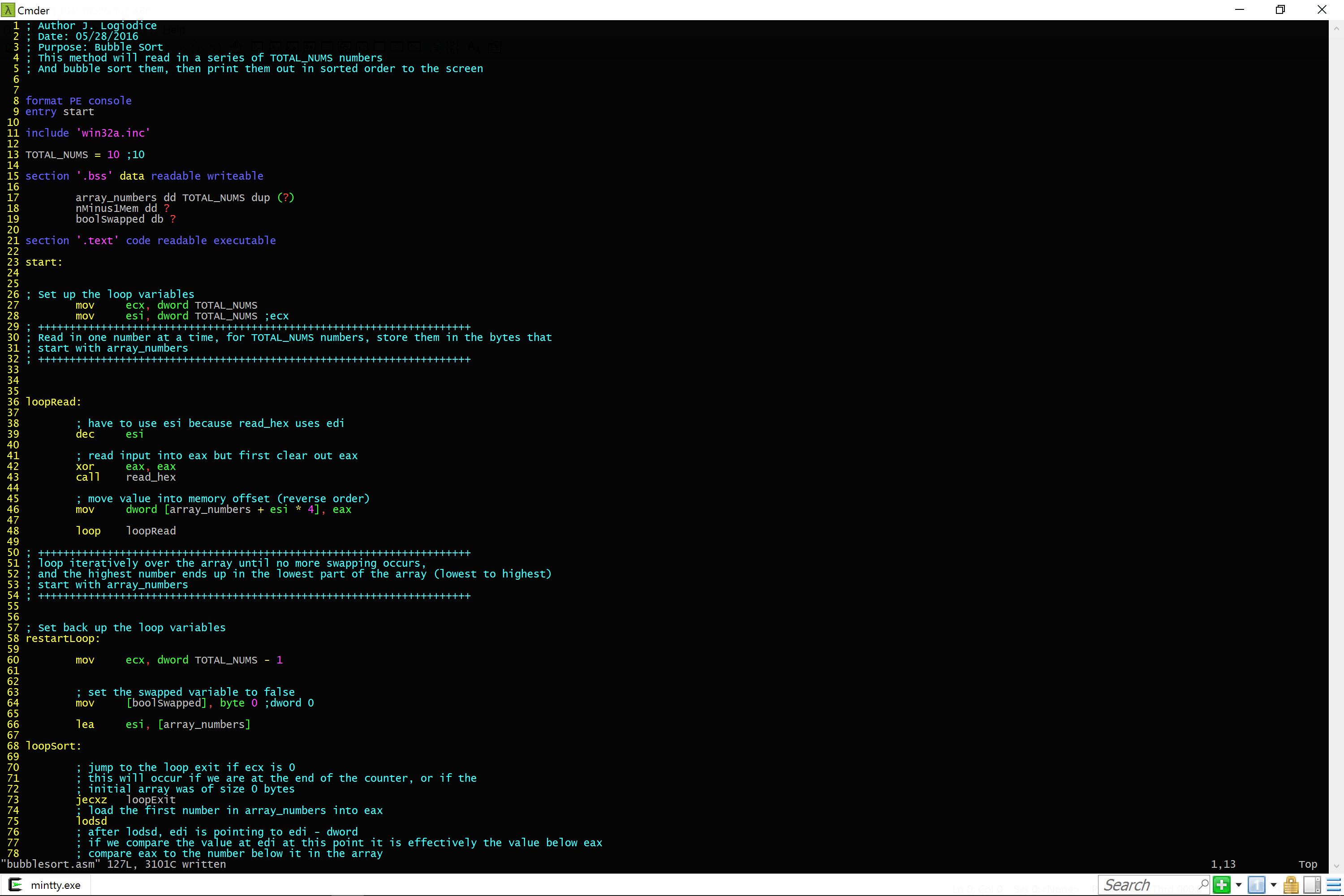Click the 'nMinus1Mem dd ?' line
The width and height of the screenshot is (1344, 896).
click(x=122, y=209)
